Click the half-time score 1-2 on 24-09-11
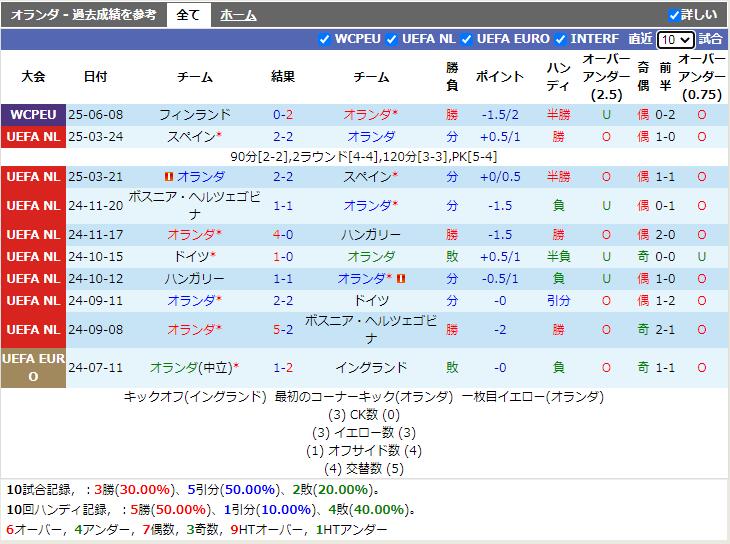This screenshot has height=544, width=730. pos(665,300)
